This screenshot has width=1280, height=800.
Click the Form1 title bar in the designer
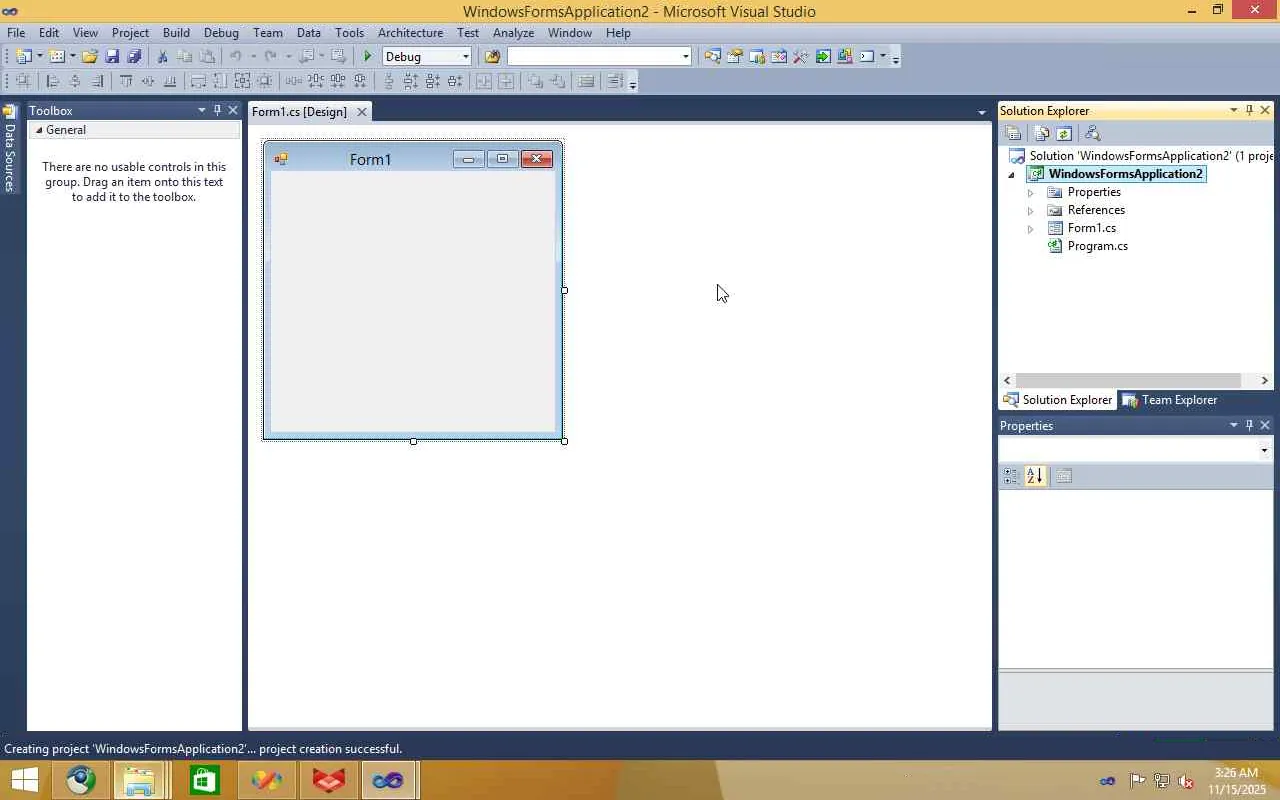(413, 159)
